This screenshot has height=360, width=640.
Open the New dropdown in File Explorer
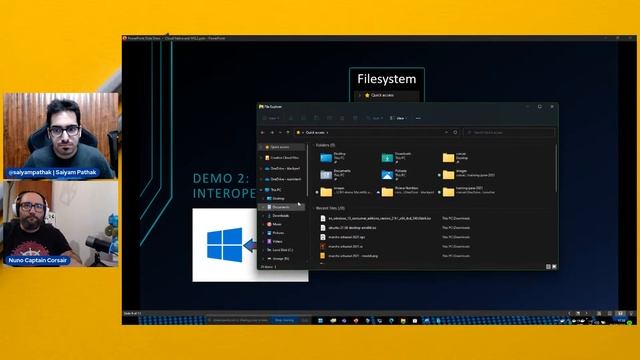pyautogui.click(x=271, y=118)
